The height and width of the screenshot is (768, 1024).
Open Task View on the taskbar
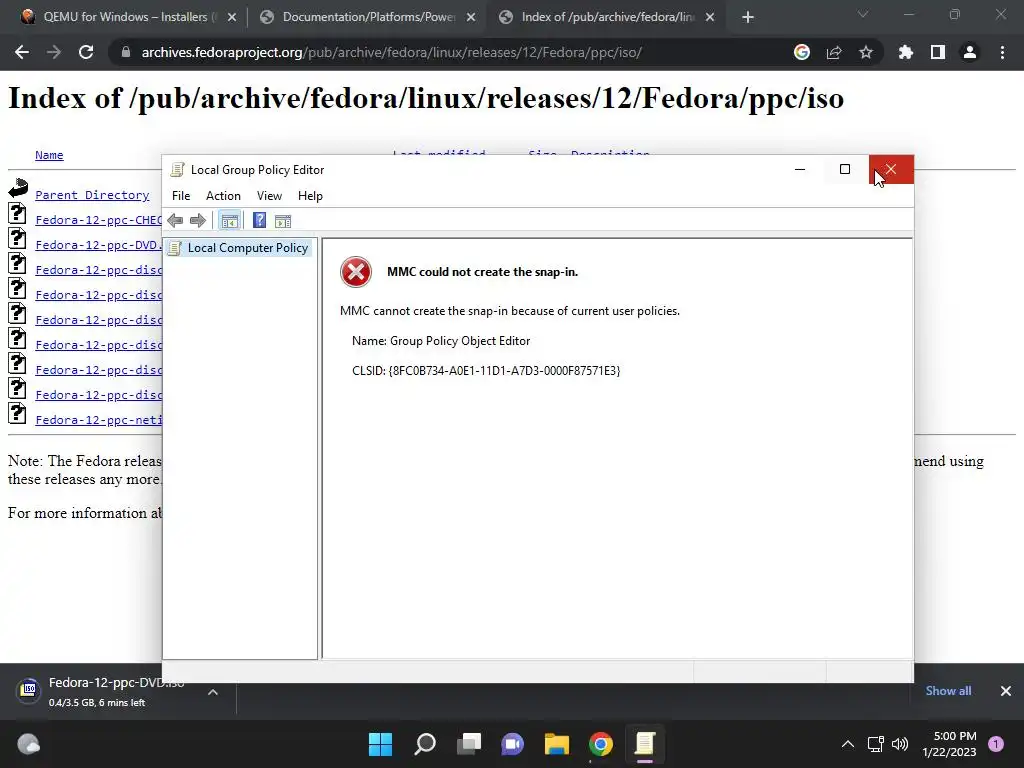tap(469, 744)
